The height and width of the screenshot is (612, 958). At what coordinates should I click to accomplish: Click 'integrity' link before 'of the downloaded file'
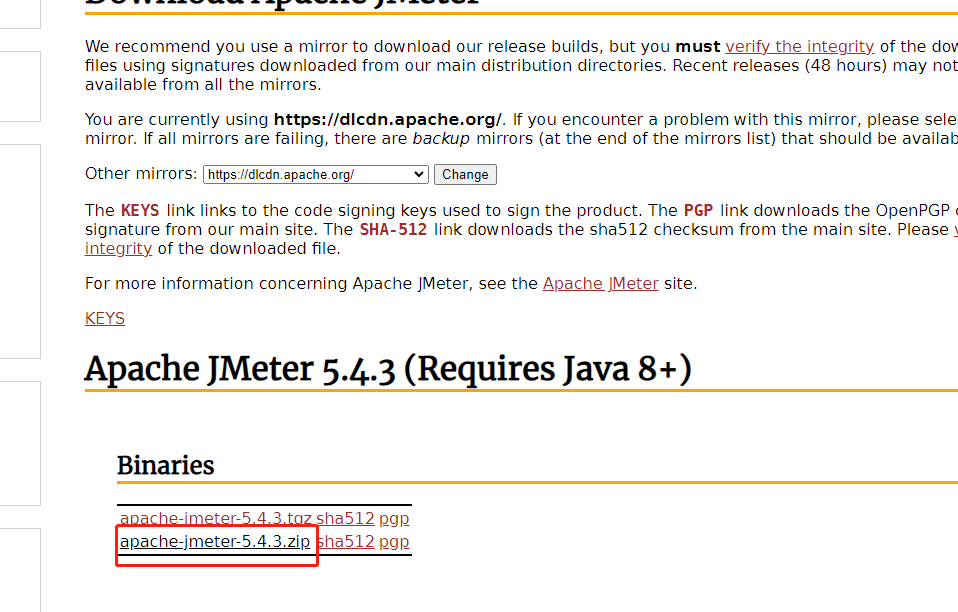coord(119,249)
